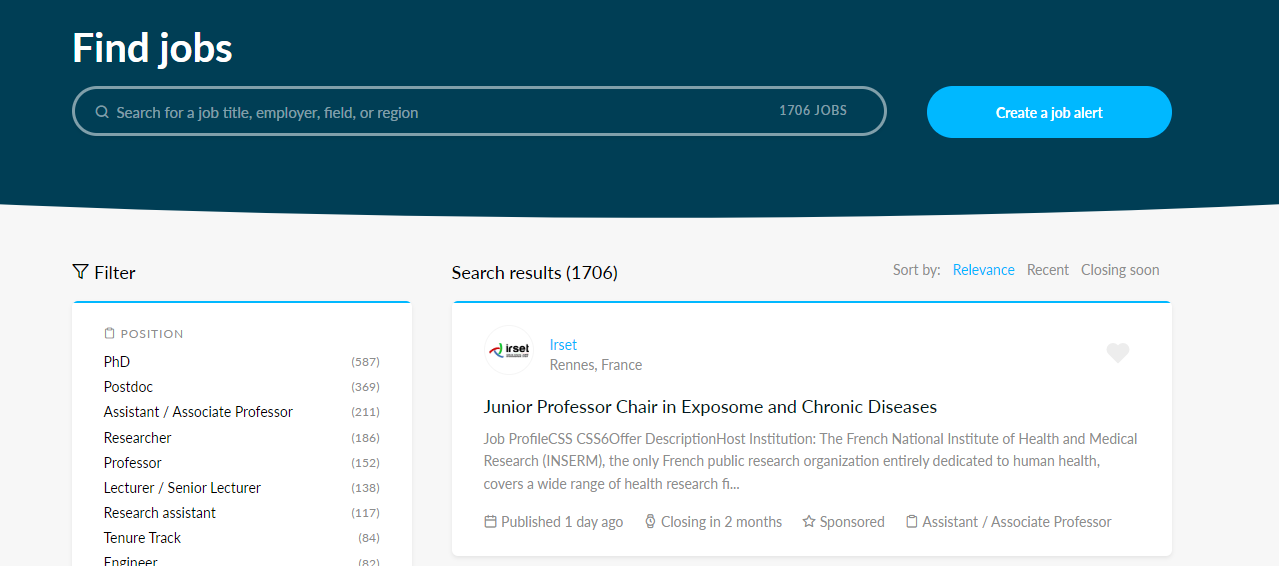Select Lecturer / Senior Lecturer filter
This screenshot has width=1279, height=566.
[182, 488]
